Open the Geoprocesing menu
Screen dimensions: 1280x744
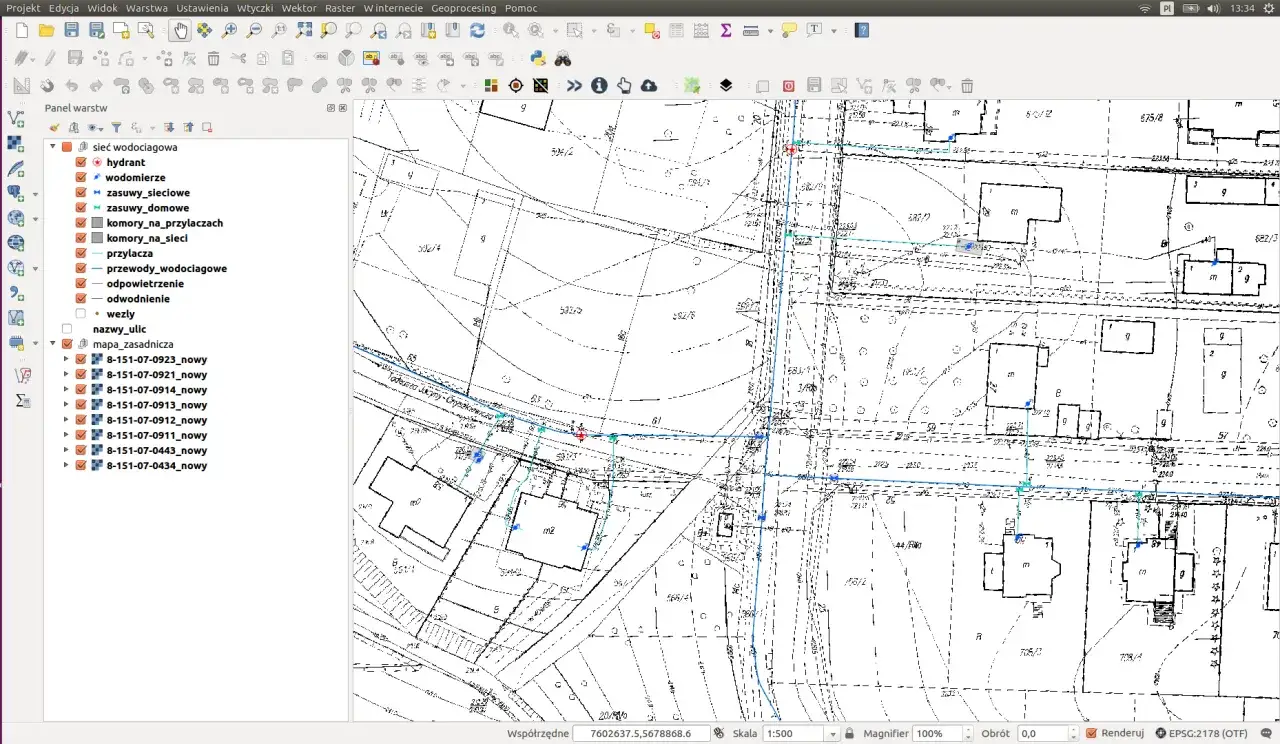point(463,8)
